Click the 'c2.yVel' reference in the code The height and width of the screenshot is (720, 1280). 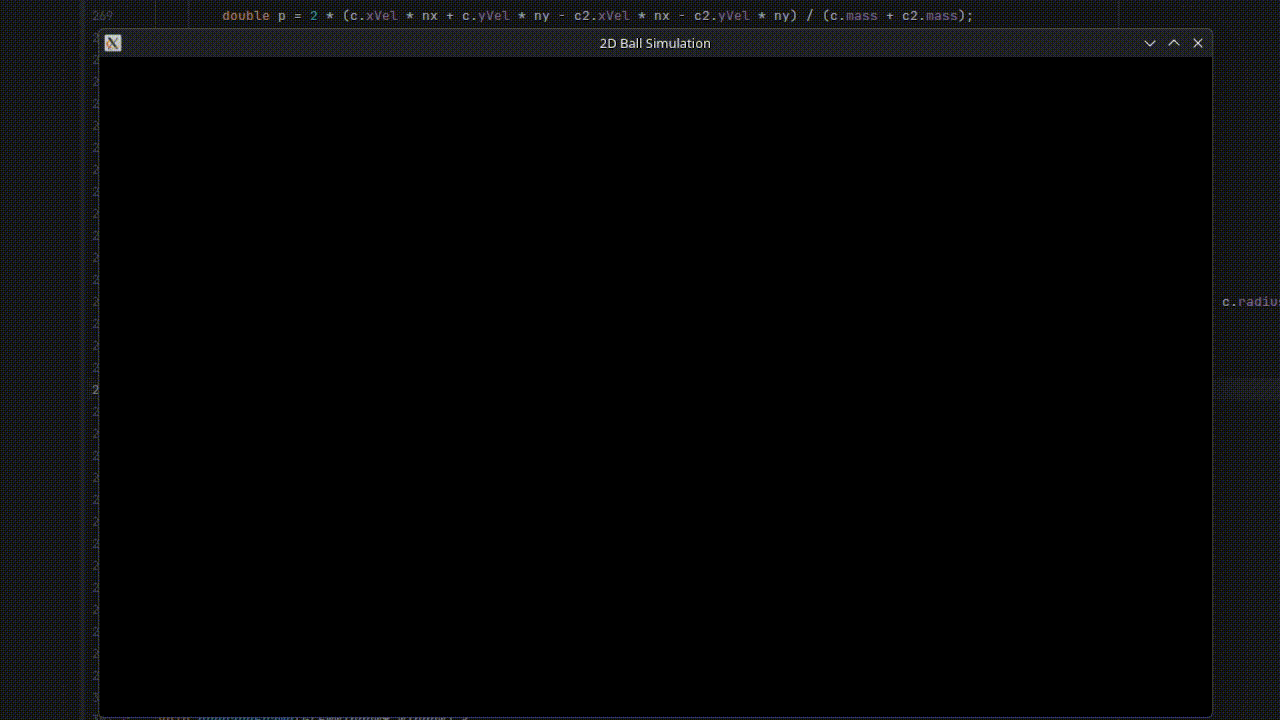click(x=722, y=16)
